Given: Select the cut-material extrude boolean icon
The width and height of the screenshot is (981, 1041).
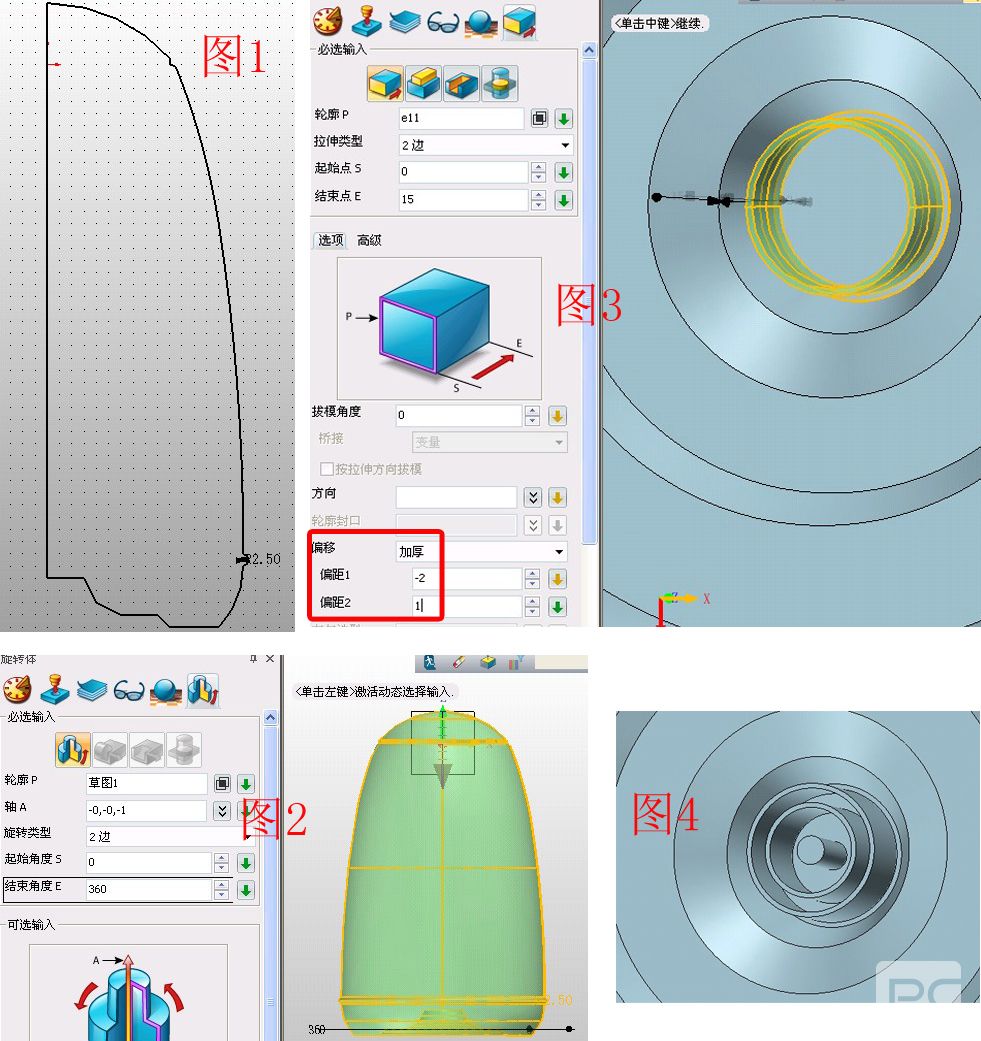Looking at the screenshot, I should pos(460,85).
